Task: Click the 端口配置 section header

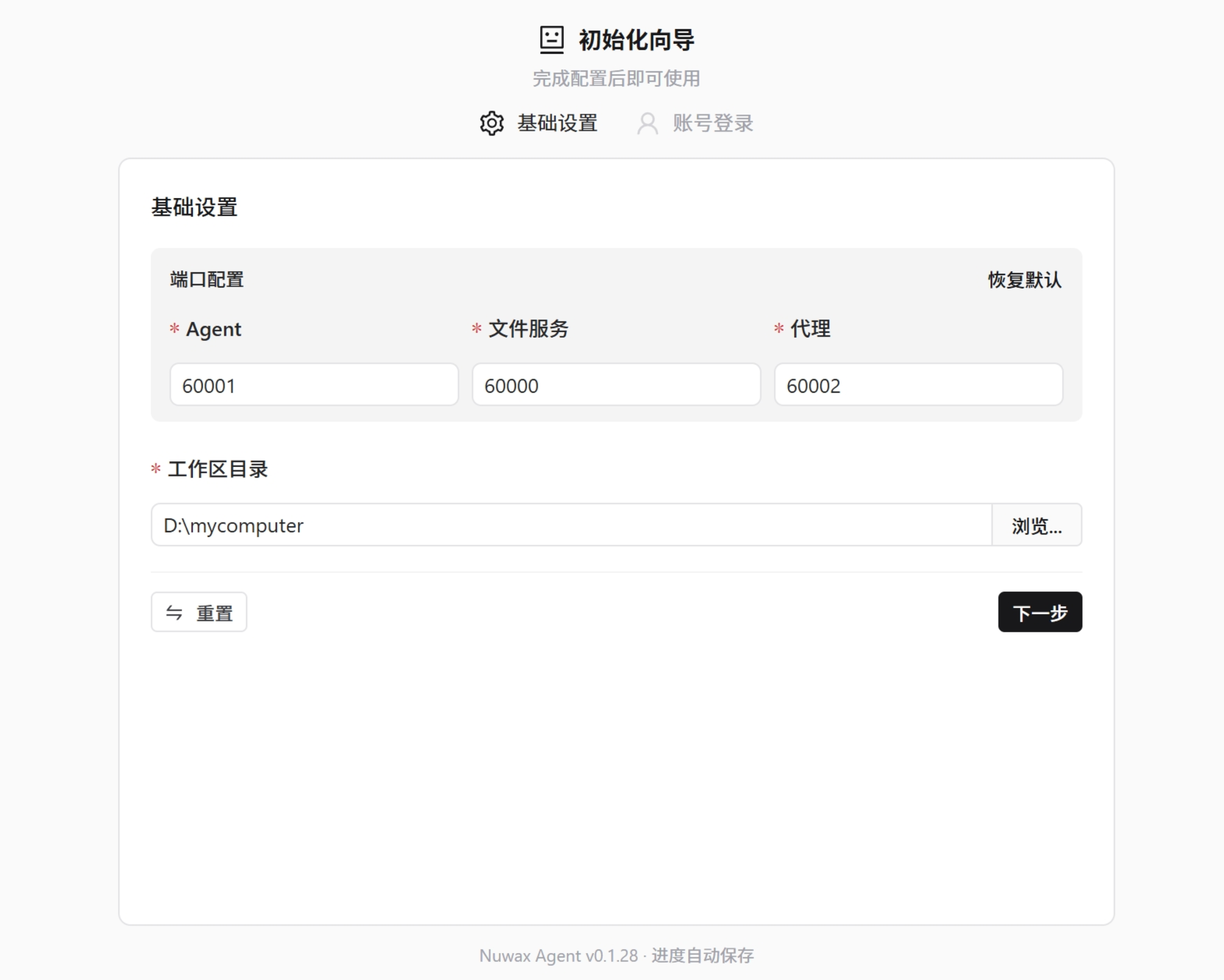Action: 205,279
